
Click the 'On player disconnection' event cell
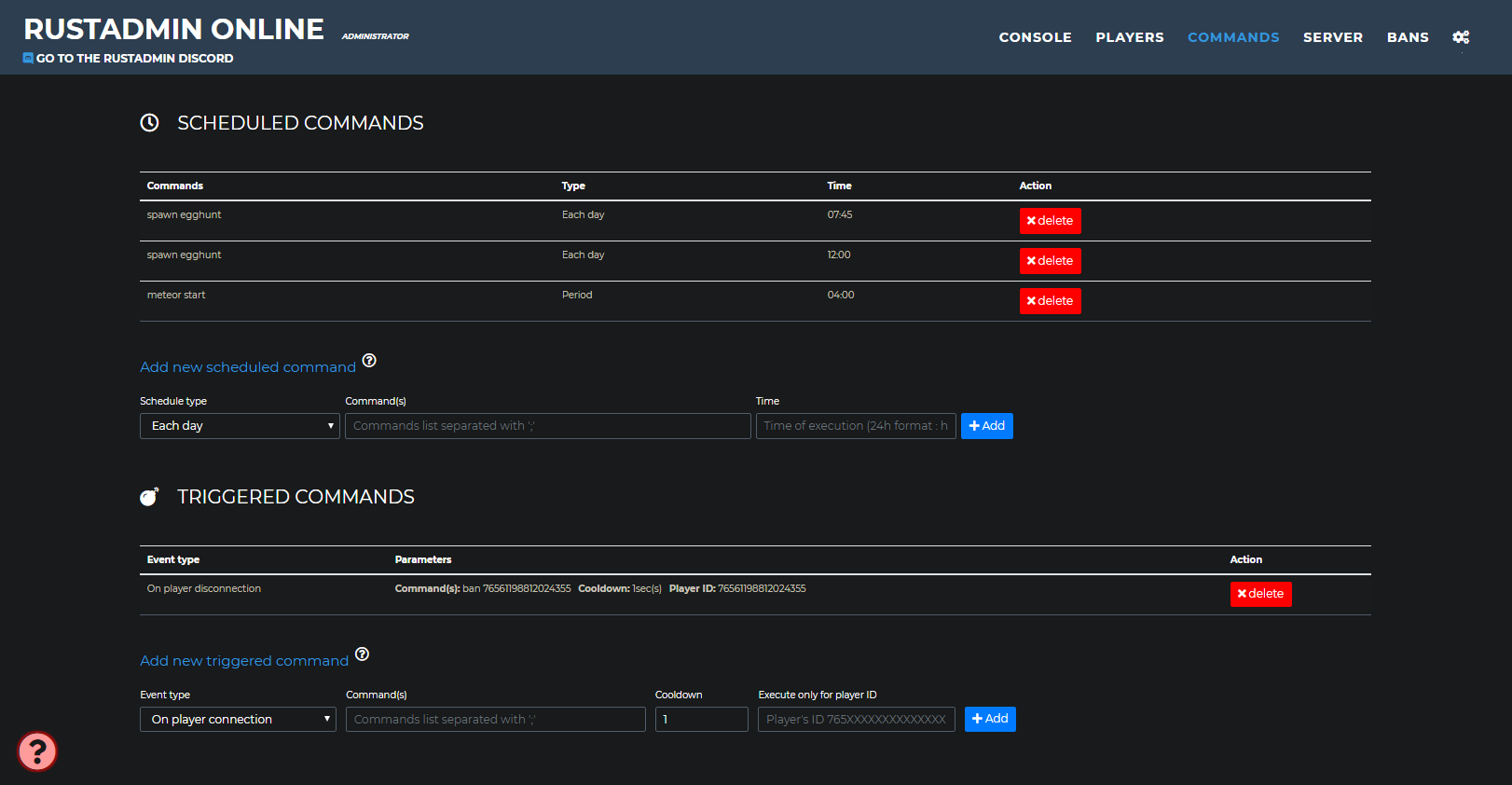pyautogui.click(x=204, y=588)
